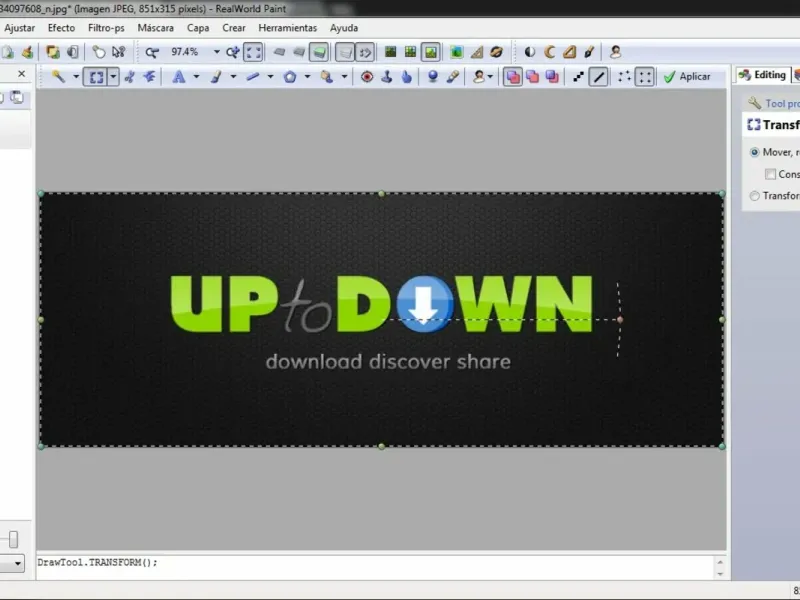This screenshot has width=800, height=600.
Task: Select the 'Transfor' radio button
Action: coord(754,196)
